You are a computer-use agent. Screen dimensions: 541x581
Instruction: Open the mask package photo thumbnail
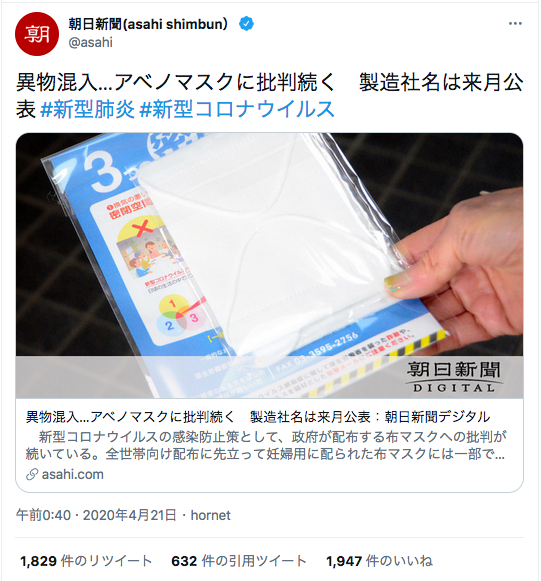269,265
